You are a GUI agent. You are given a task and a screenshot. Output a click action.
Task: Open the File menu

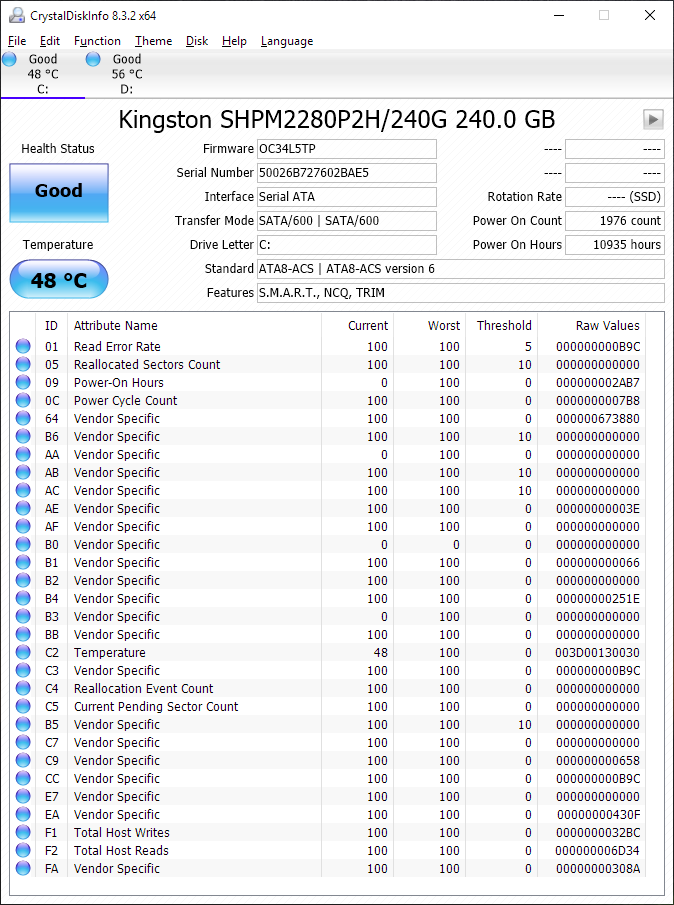(17, 41)
